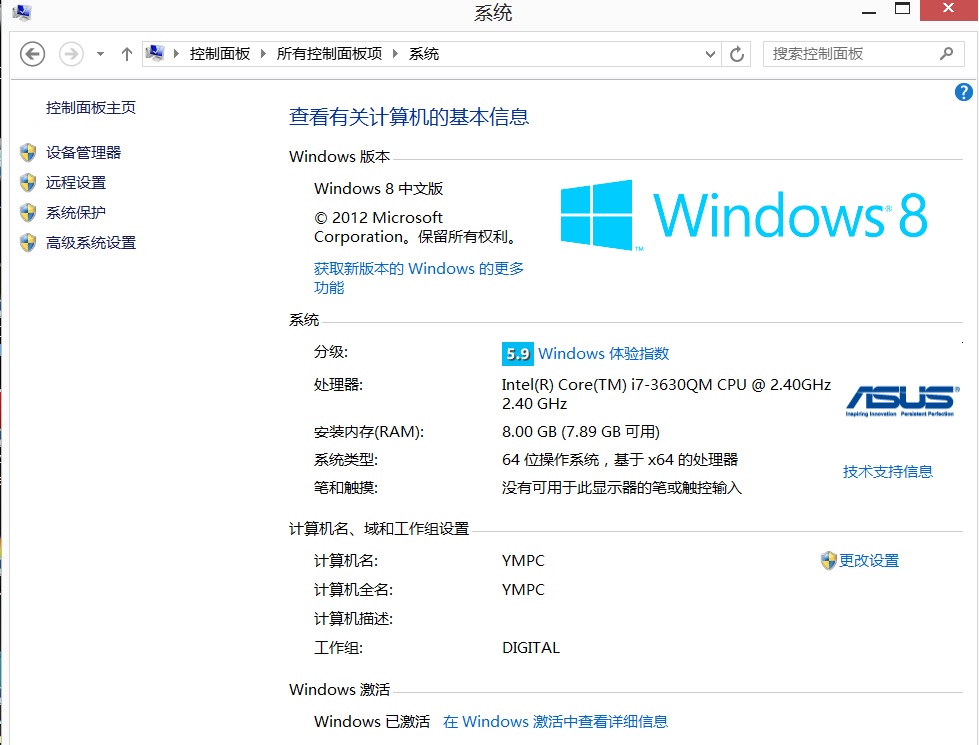Go back with the back arrow button
Viewport: 979px width, 745px height.
(x=32, y=54)
